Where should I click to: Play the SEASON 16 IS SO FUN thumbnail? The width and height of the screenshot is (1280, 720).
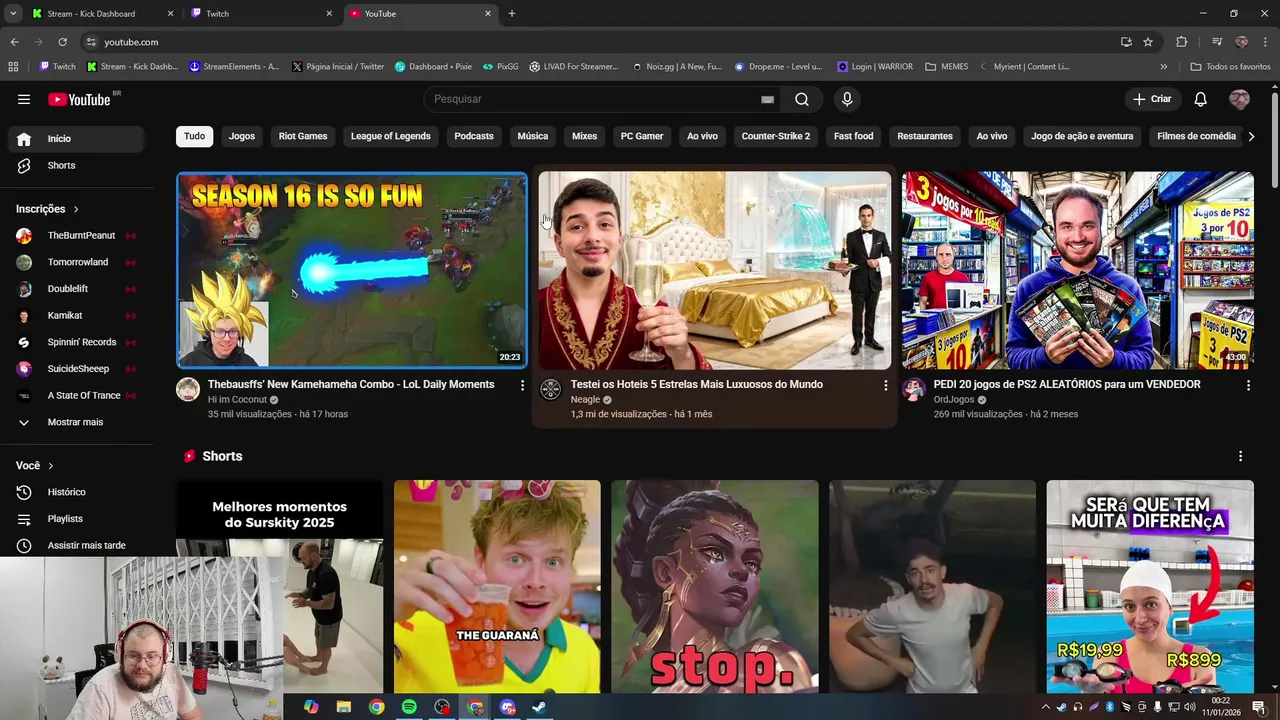tap(352, 271)
